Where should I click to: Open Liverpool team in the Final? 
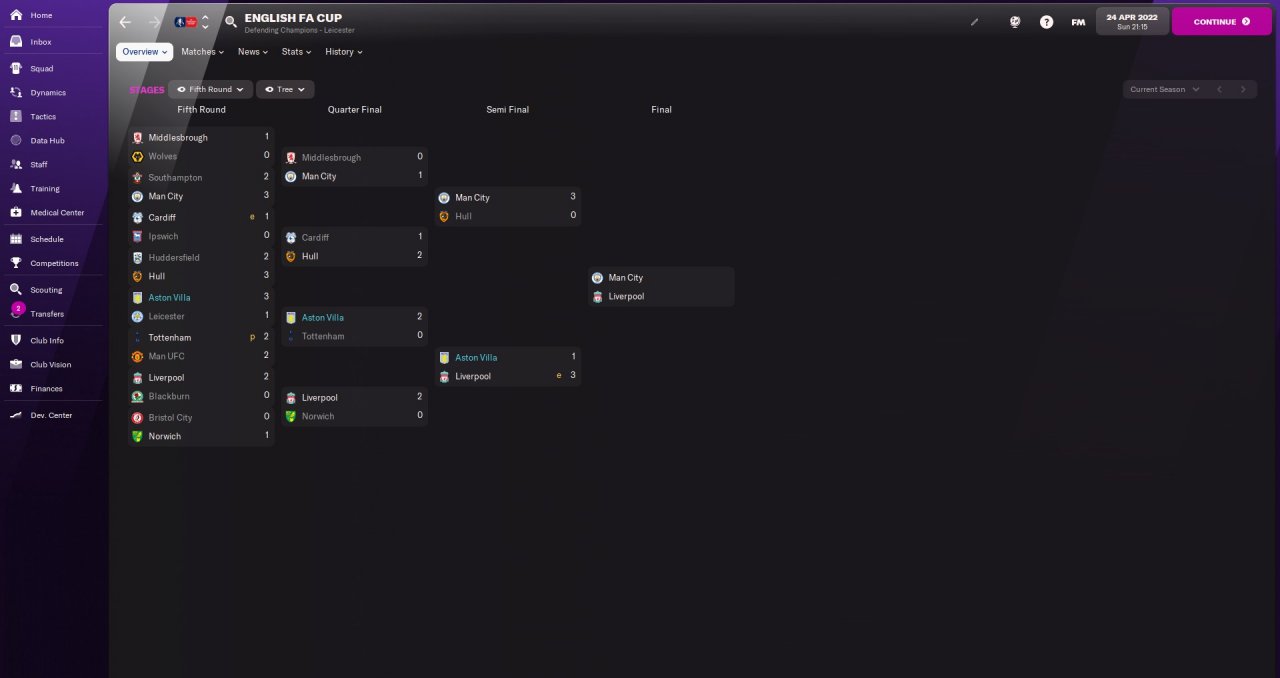click(x=626, y=296)
